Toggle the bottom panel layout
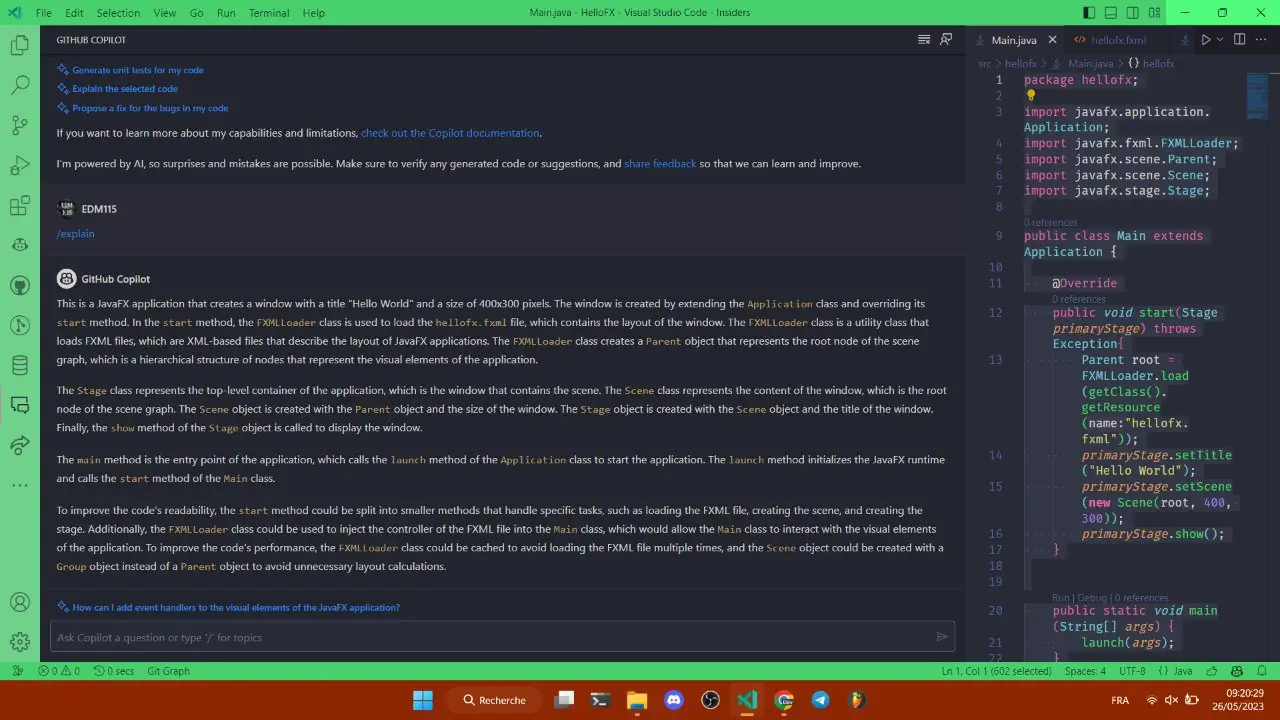 1111,13
